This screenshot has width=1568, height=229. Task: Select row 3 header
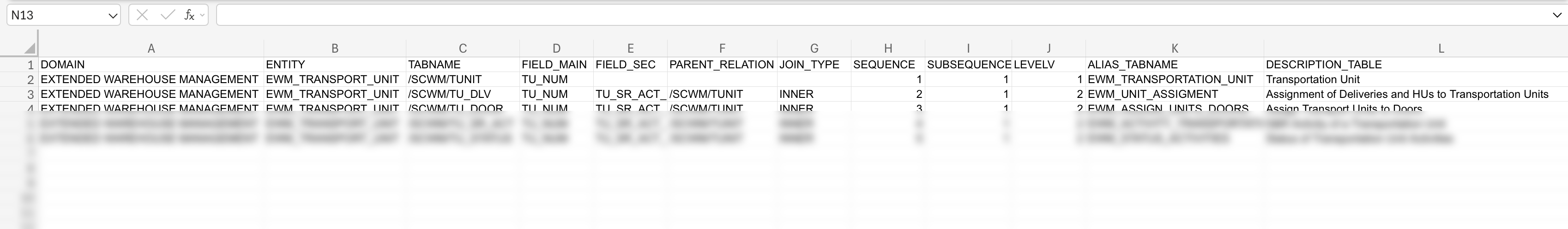click(30, 94)
